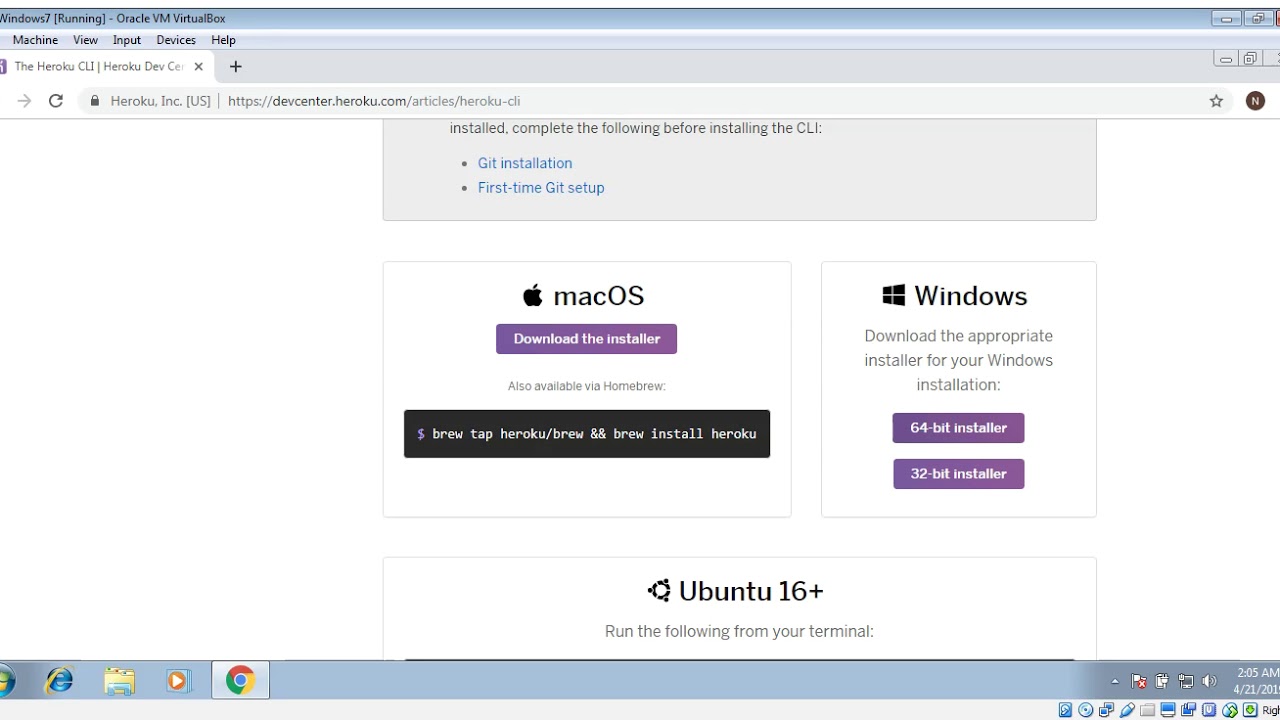Open the Git installation link
Screen dimensions: 1280x720
click(x=525, y=163)
